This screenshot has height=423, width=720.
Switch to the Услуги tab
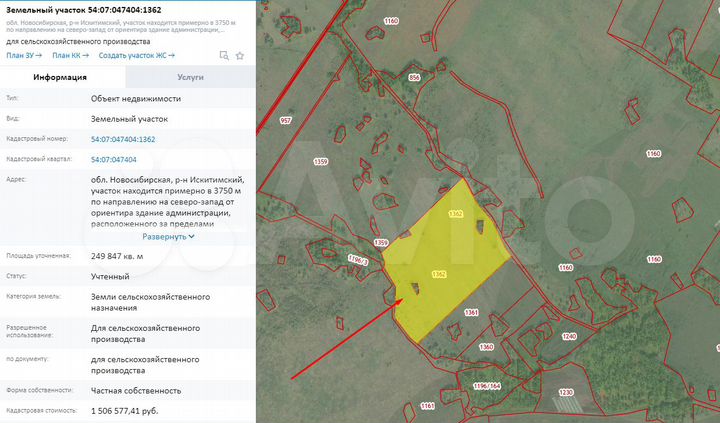tap(190, 77)
